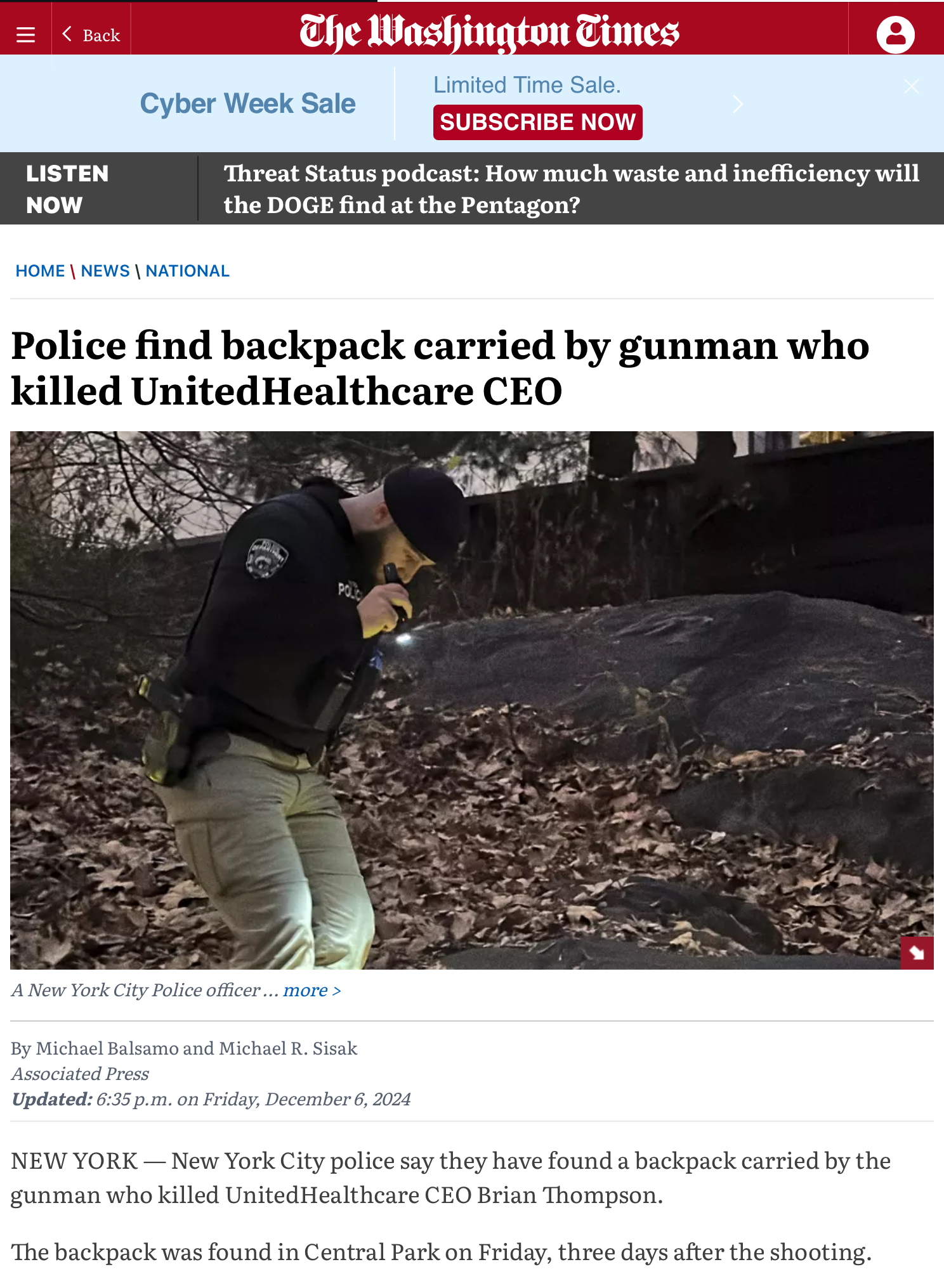The height and width of the screenshot is (1288, 944).
Task: Open the police officer article photo
Action: tap(472, 700)
